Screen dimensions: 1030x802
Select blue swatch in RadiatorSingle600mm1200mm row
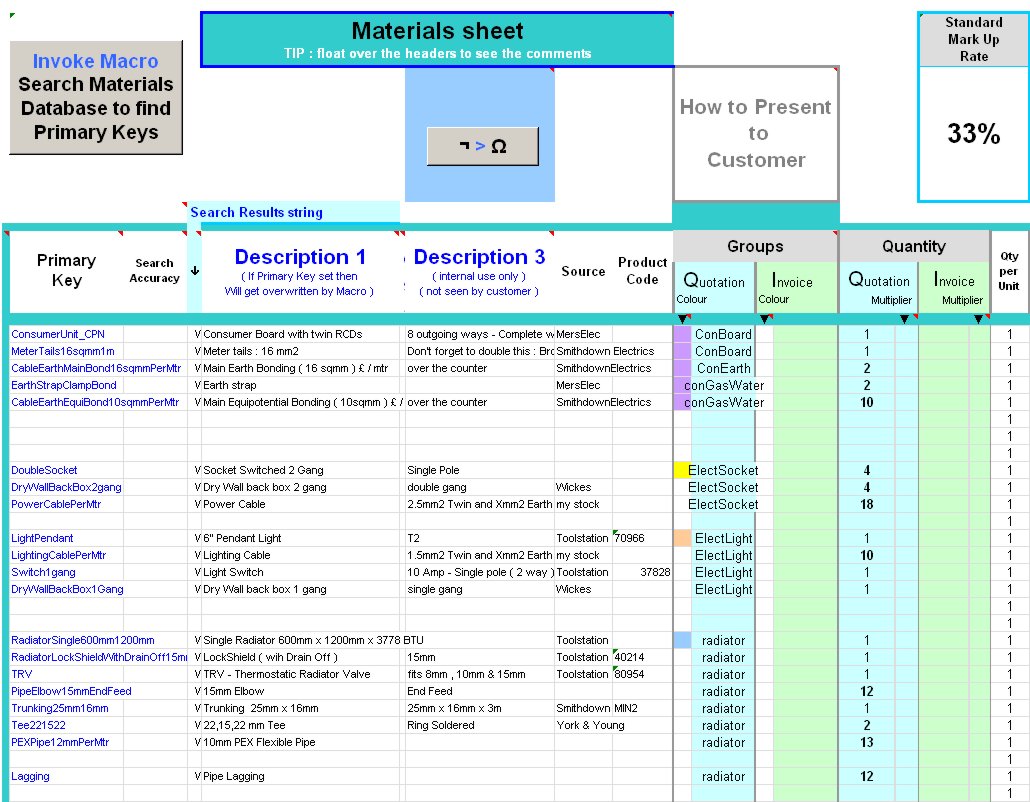(682, 640)
